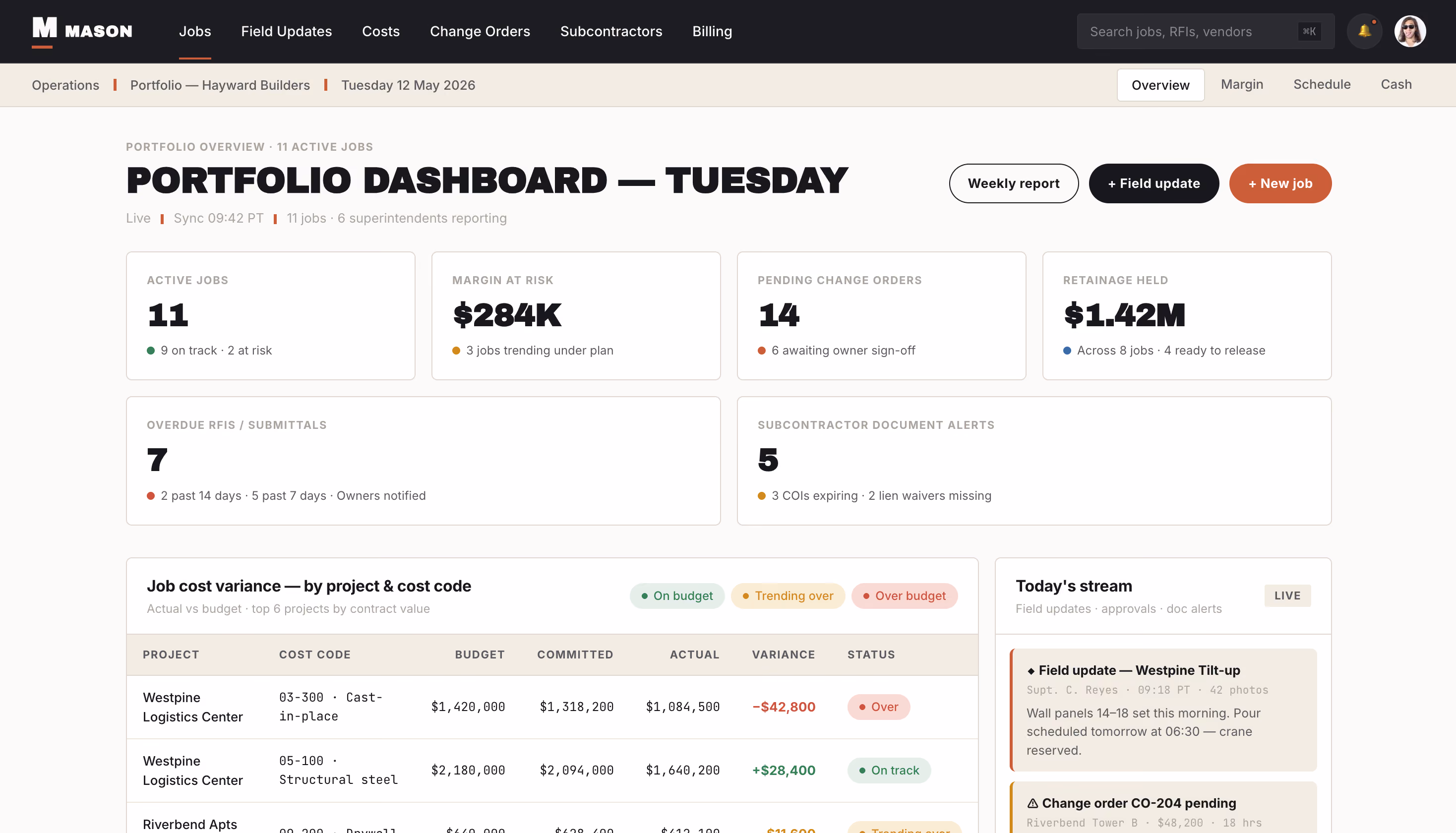This screenshot has width=1456, height=833.
Task: Click 05-100 · Structural steel cost code
Action: [x=338, y=770]
